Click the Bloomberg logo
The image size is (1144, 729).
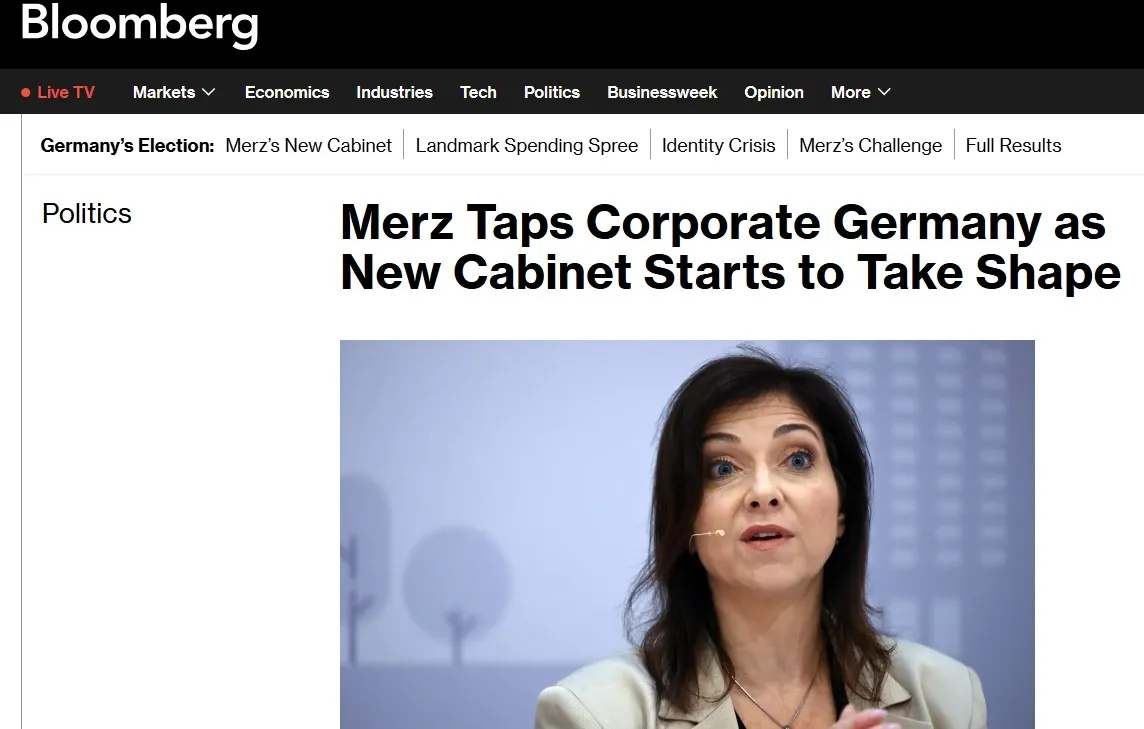[x=139, y=24]
